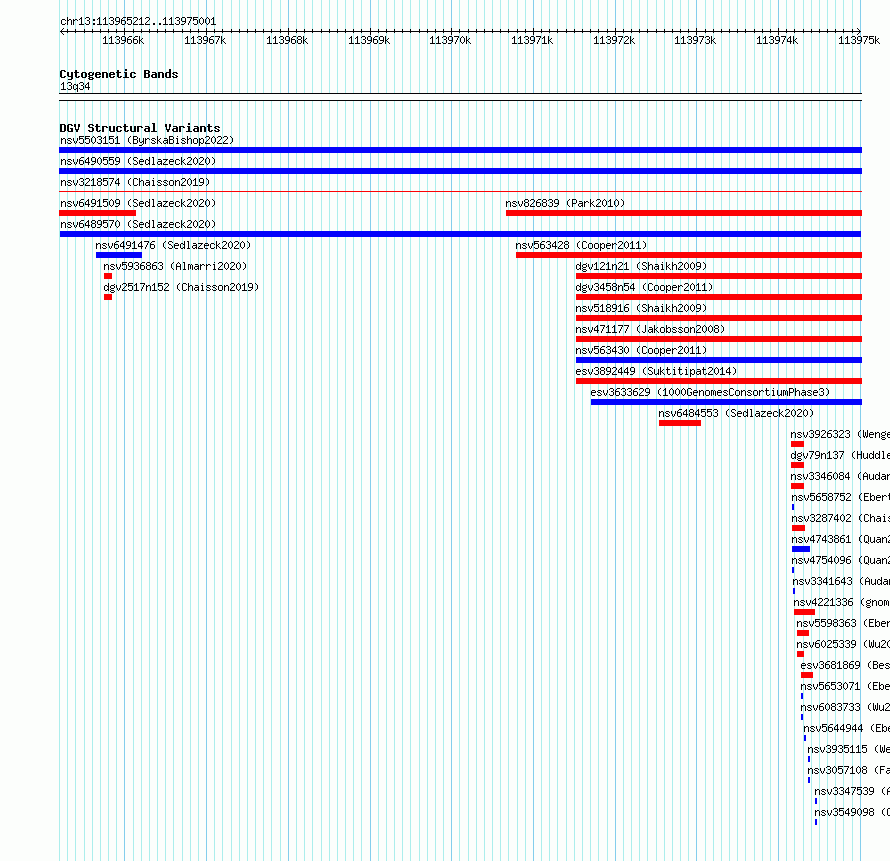Open nsv5936863 (Almarri2020) variant
Viewport: 890px width, 861px height.
pos(175,266)
